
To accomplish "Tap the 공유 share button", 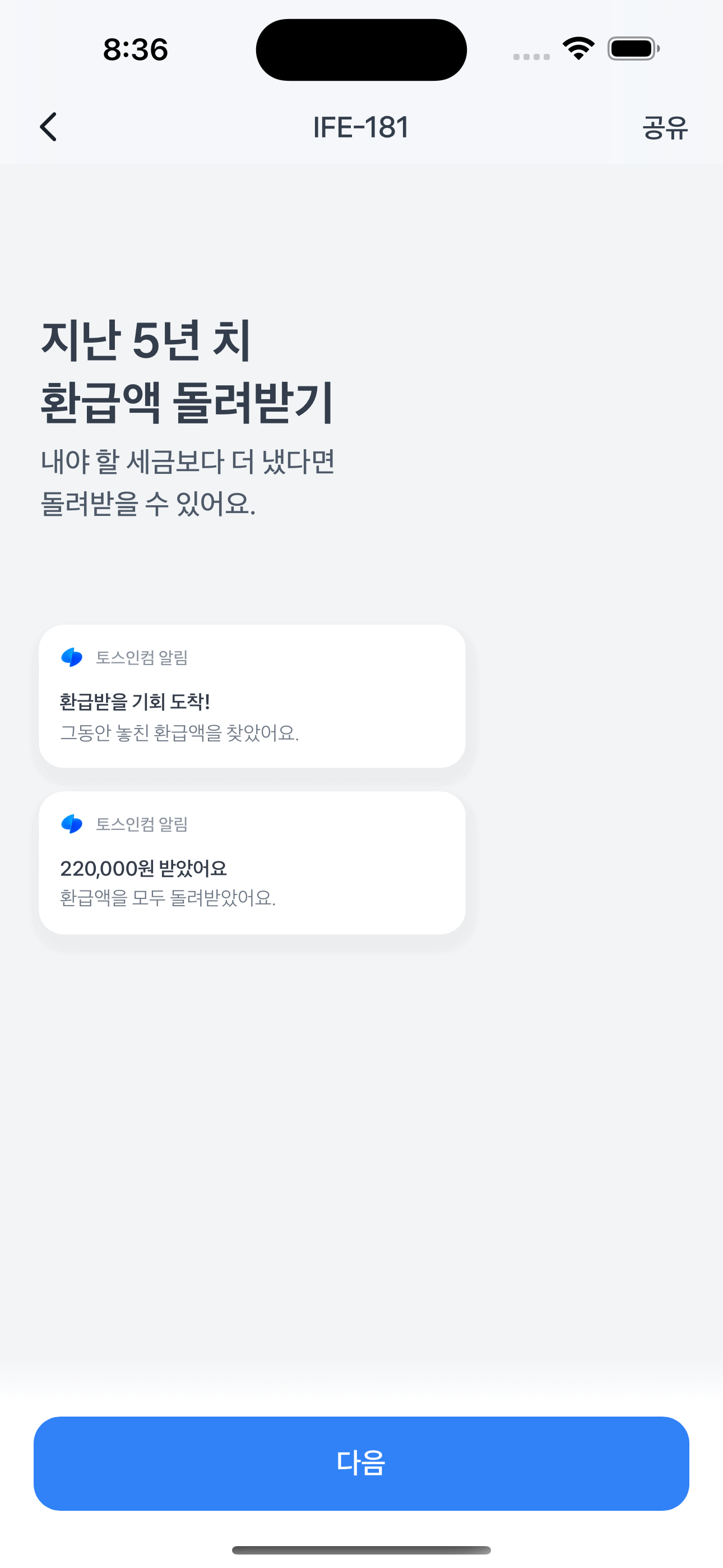I will (x=665, y=128).
